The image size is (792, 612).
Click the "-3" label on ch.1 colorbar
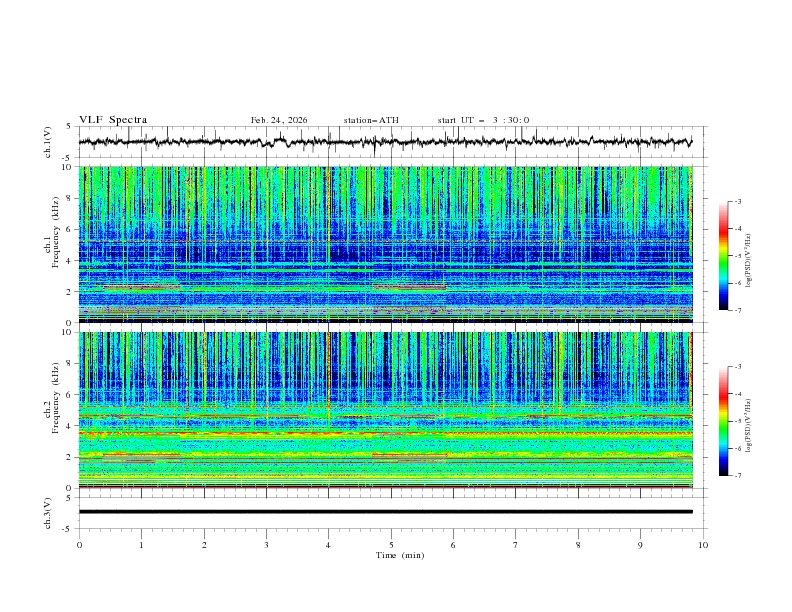(738, 201)
